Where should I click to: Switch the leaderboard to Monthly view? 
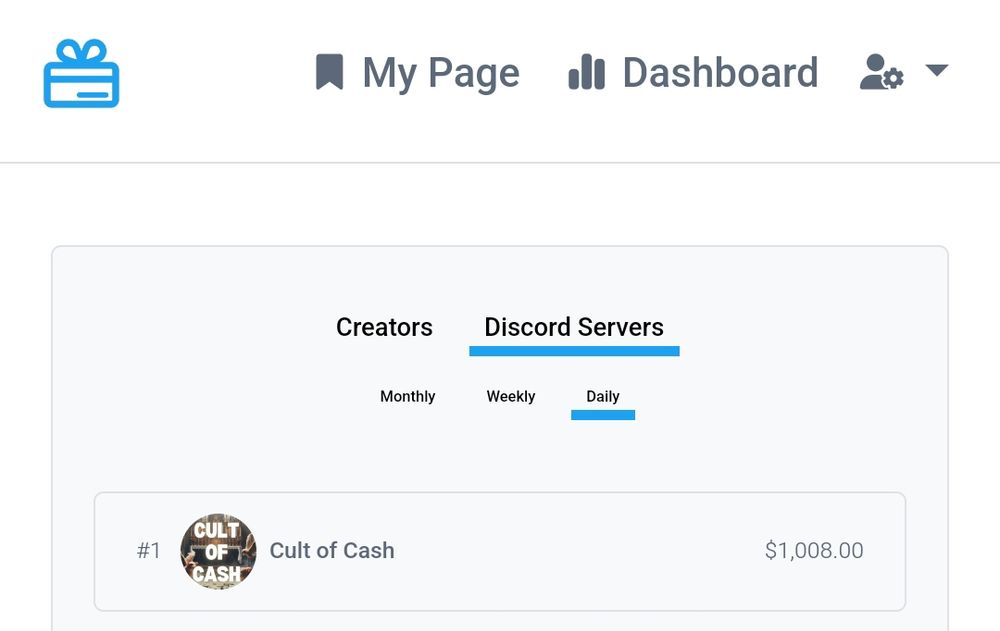407,396
